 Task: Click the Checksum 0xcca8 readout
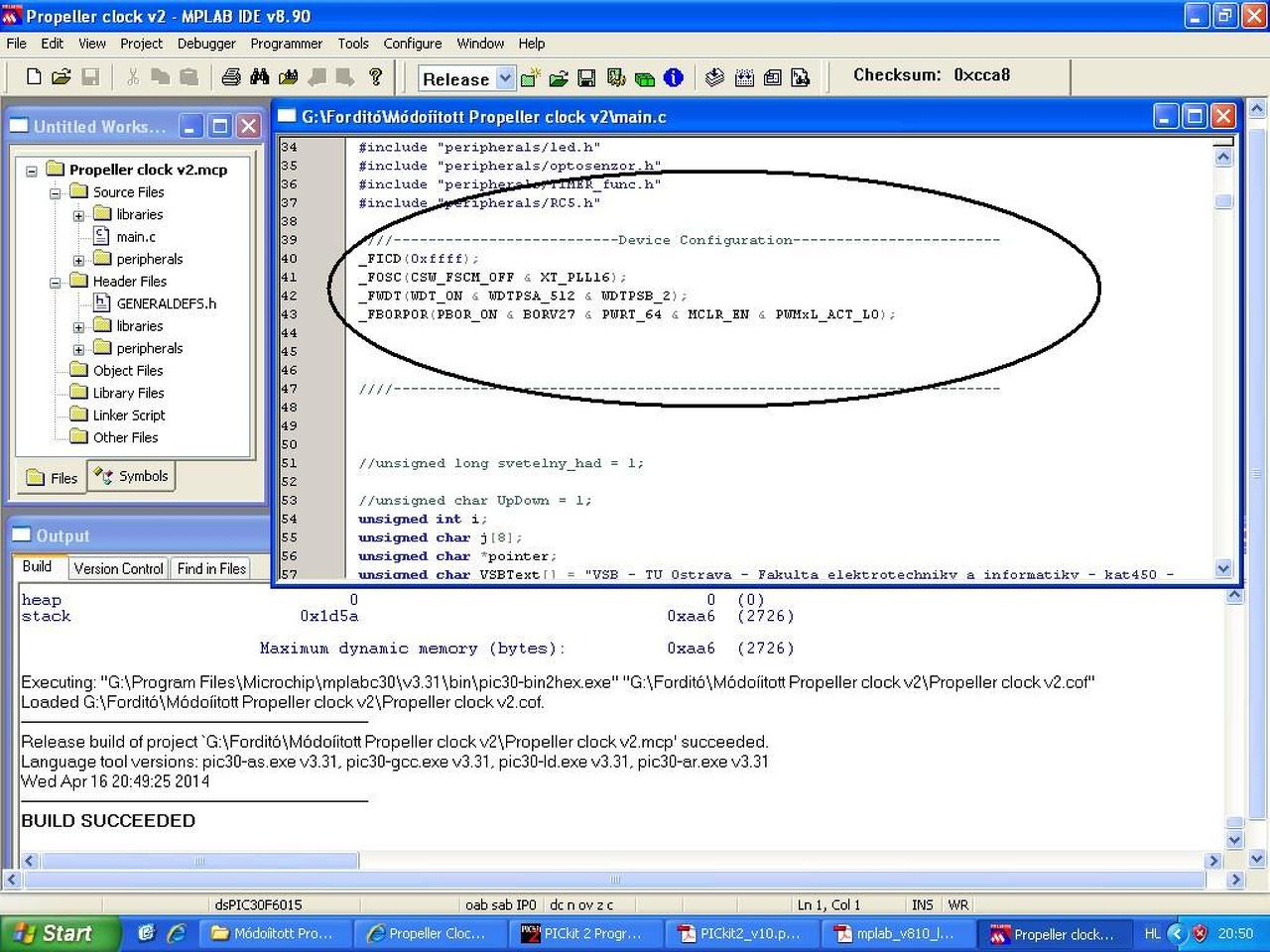(x=932, y=75)
